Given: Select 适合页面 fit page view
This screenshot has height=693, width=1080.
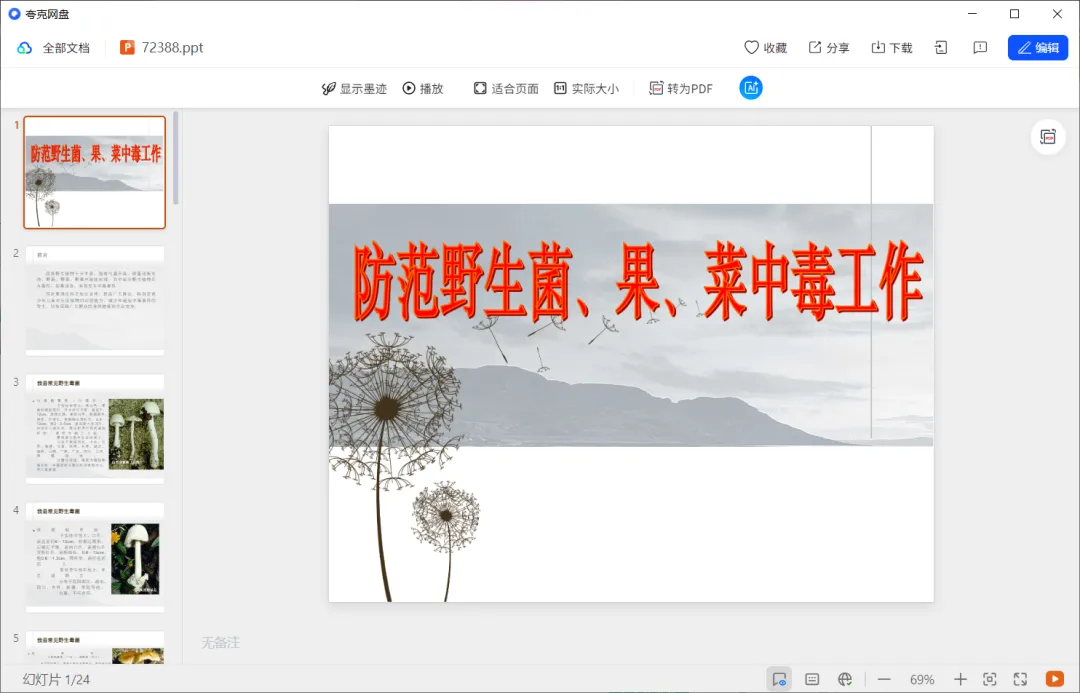Looking at the screenshot, I should coord(506,88).
